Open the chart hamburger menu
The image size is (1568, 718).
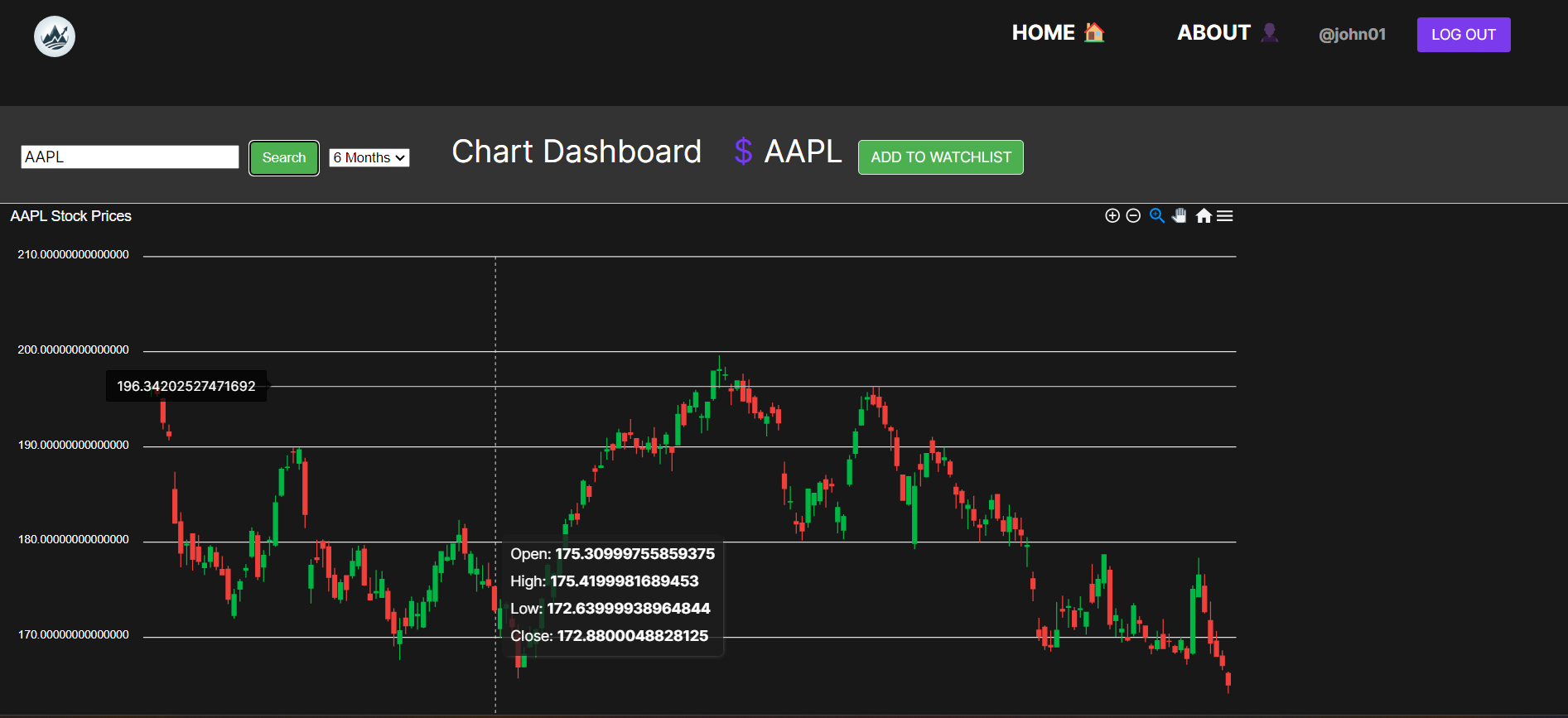tap(1225, 216)
